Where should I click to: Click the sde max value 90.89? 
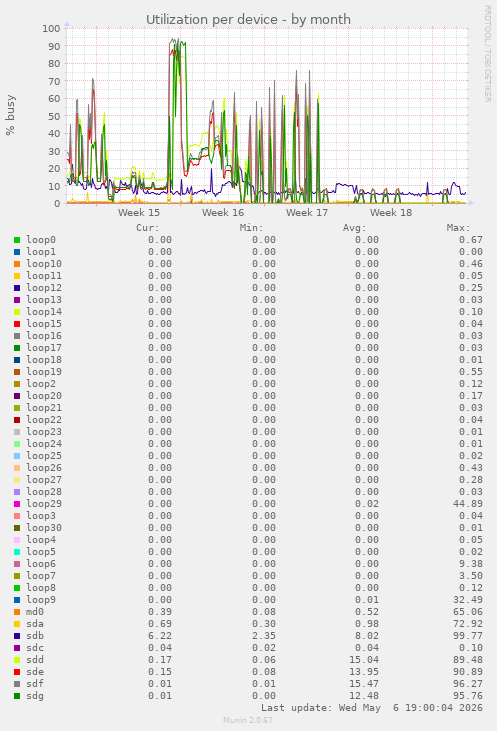(x=468, y=672)
